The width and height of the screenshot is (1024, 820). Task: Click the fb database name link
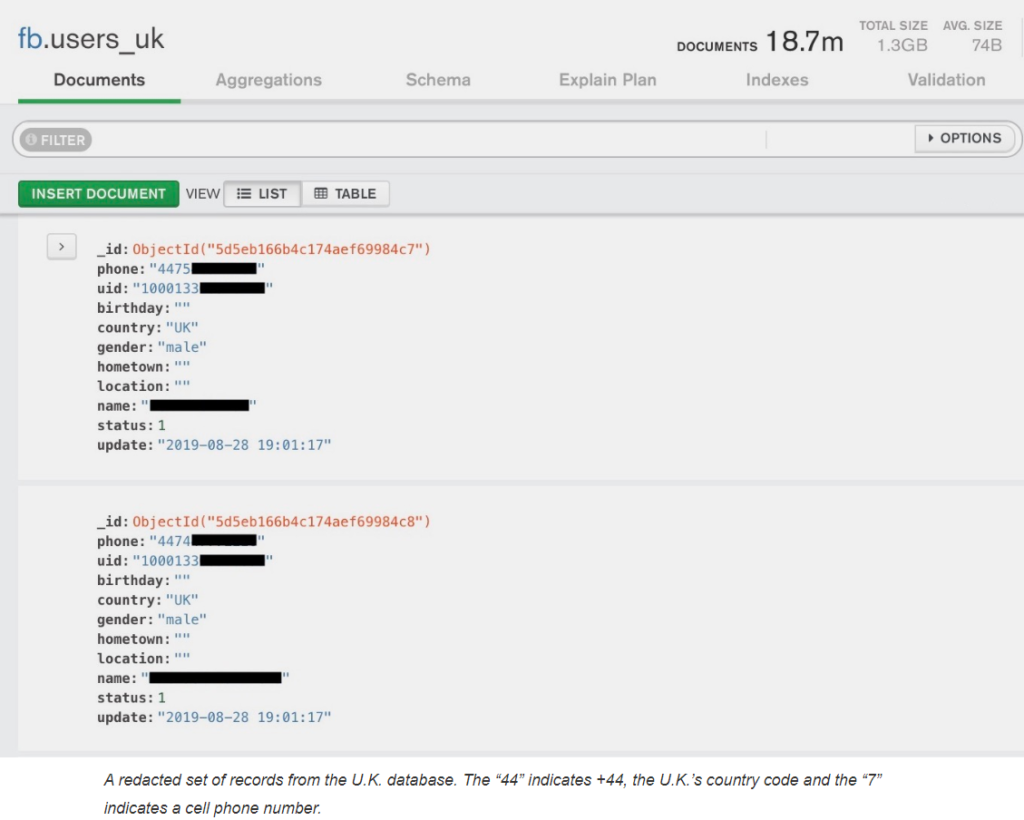(29, 39)
